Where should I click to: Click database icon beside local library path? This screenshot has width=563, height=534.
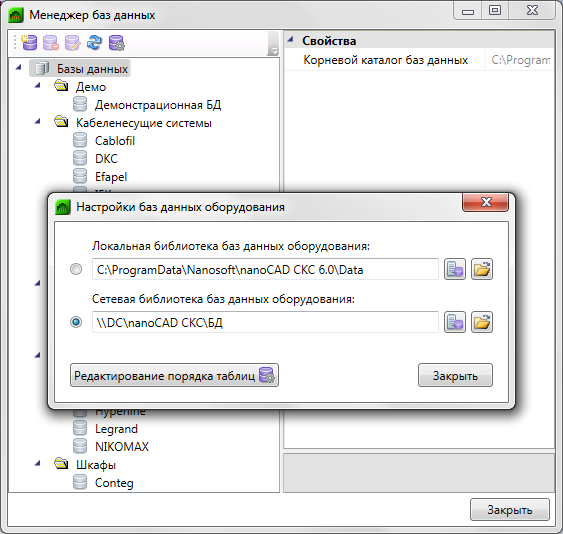click(455, 269)
